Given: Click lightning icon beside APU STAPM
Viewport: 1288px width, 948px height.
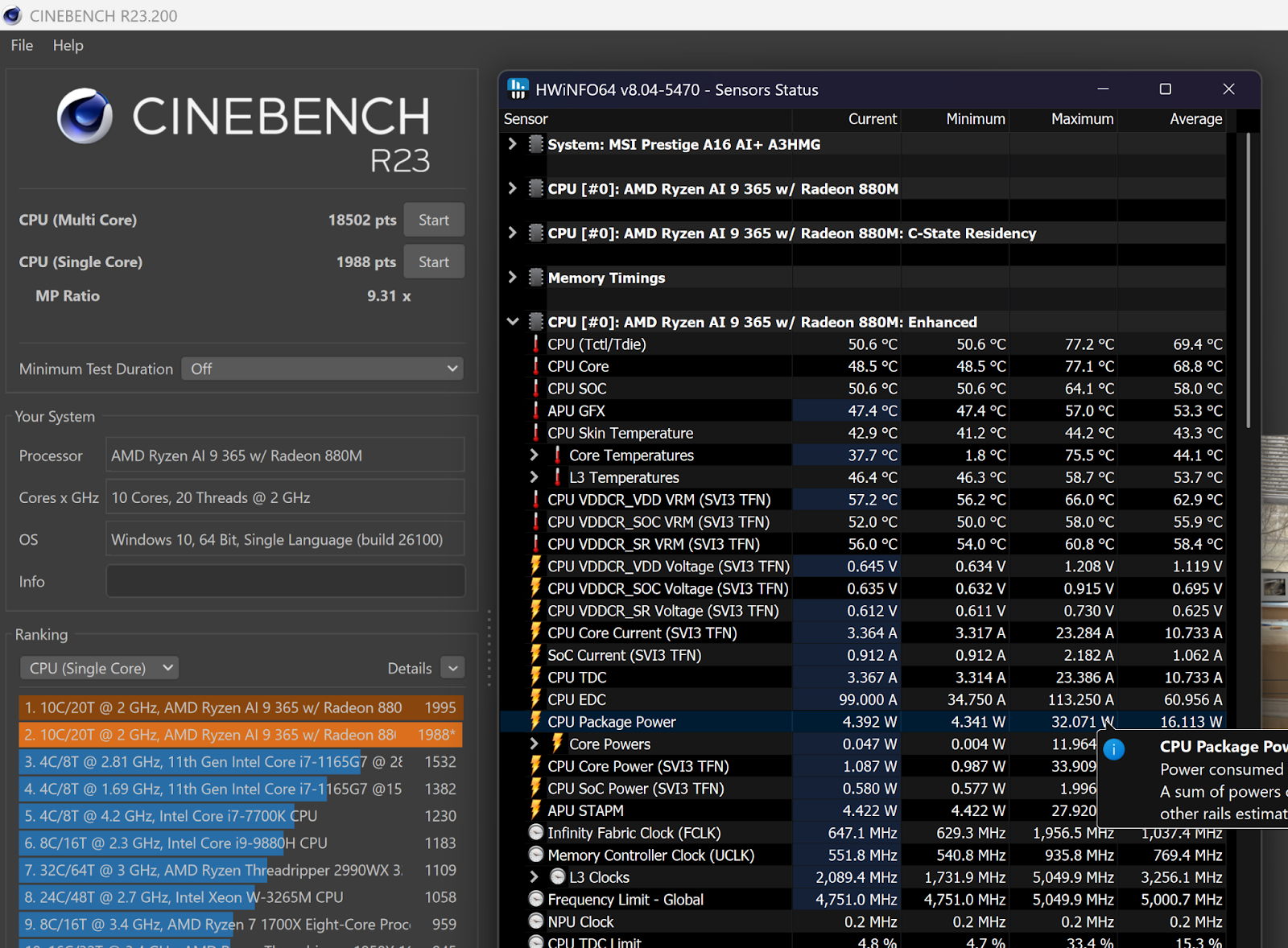Looking at the screenshot, I should point(536,810).
